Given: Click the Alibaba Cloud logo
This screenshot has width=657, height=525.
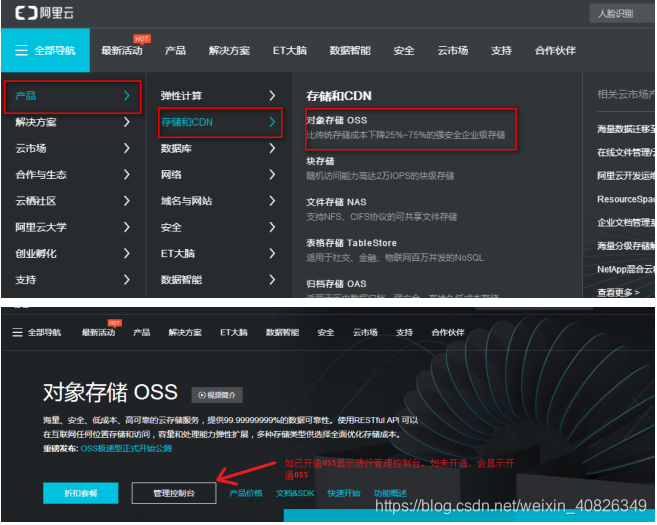Looking at the screenshot, I should 44,13.
